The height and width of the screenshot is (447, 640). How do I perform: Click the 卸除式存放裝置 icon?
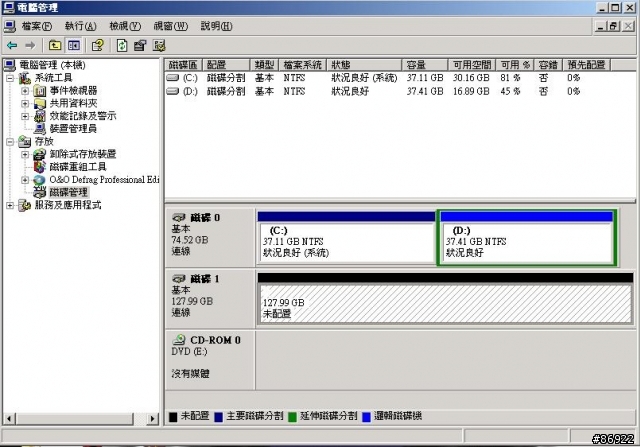point(40,154)
